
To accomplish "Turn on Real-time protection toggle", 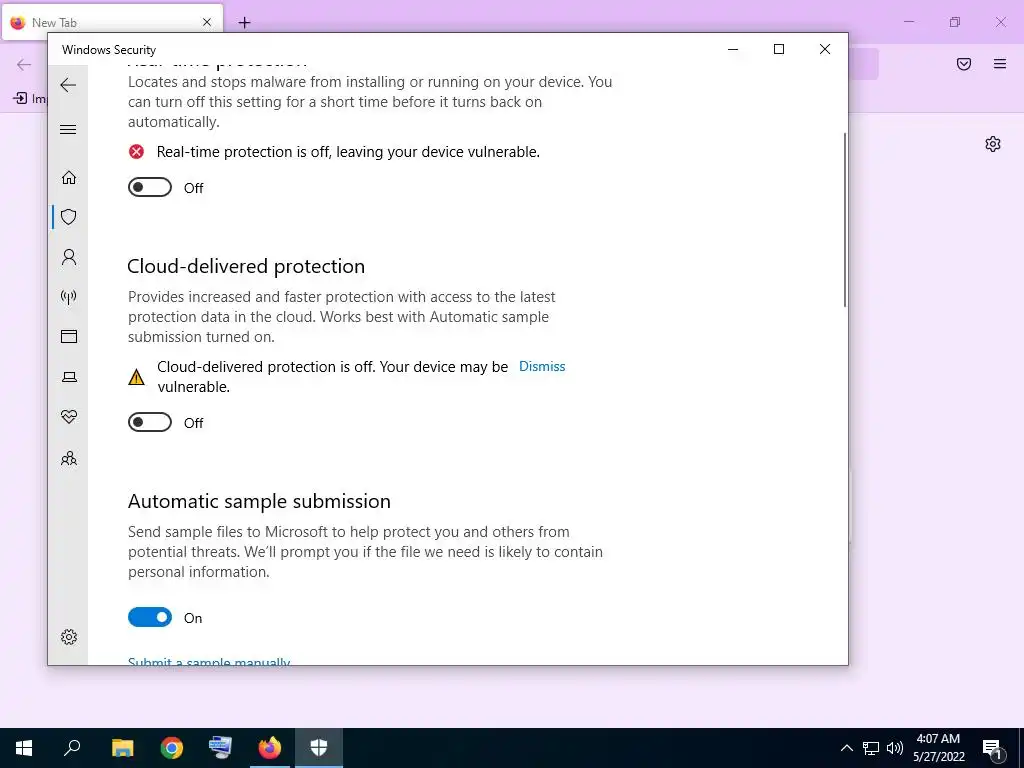I will (150, 187).
